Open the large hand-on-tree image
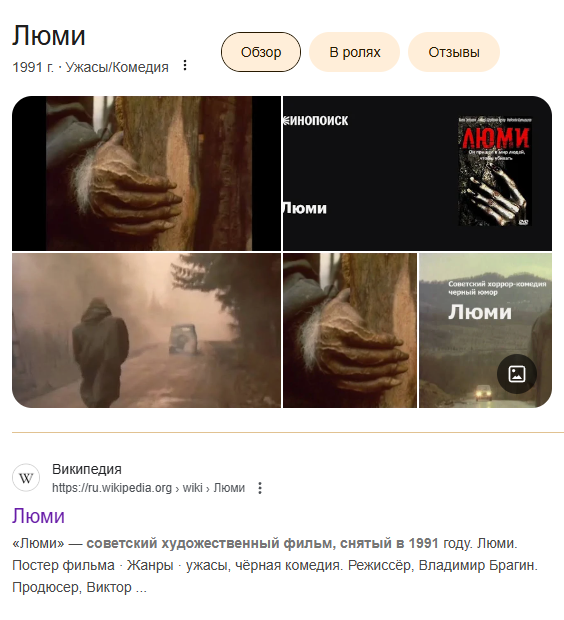564x620 pixels. [x=146, y=174]
